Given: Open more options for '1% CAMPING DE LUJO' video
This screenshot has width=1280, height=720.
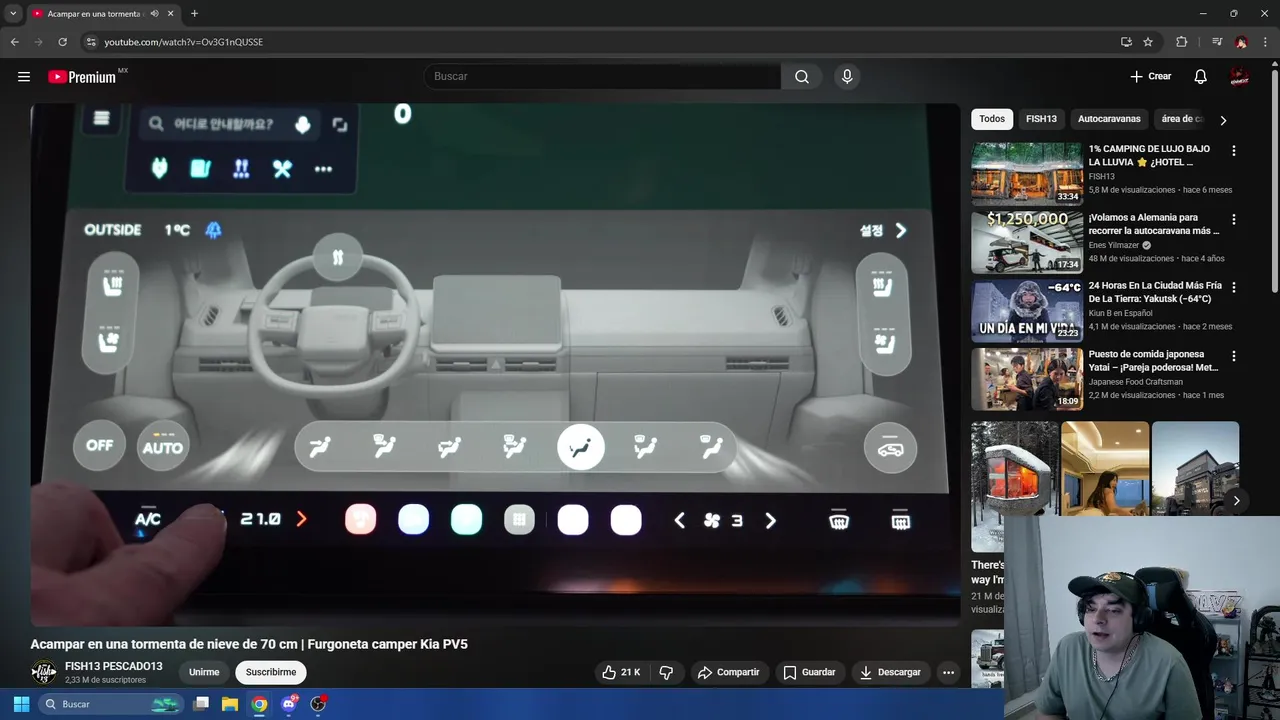Looking at the screenshot, I should 1233,151.
